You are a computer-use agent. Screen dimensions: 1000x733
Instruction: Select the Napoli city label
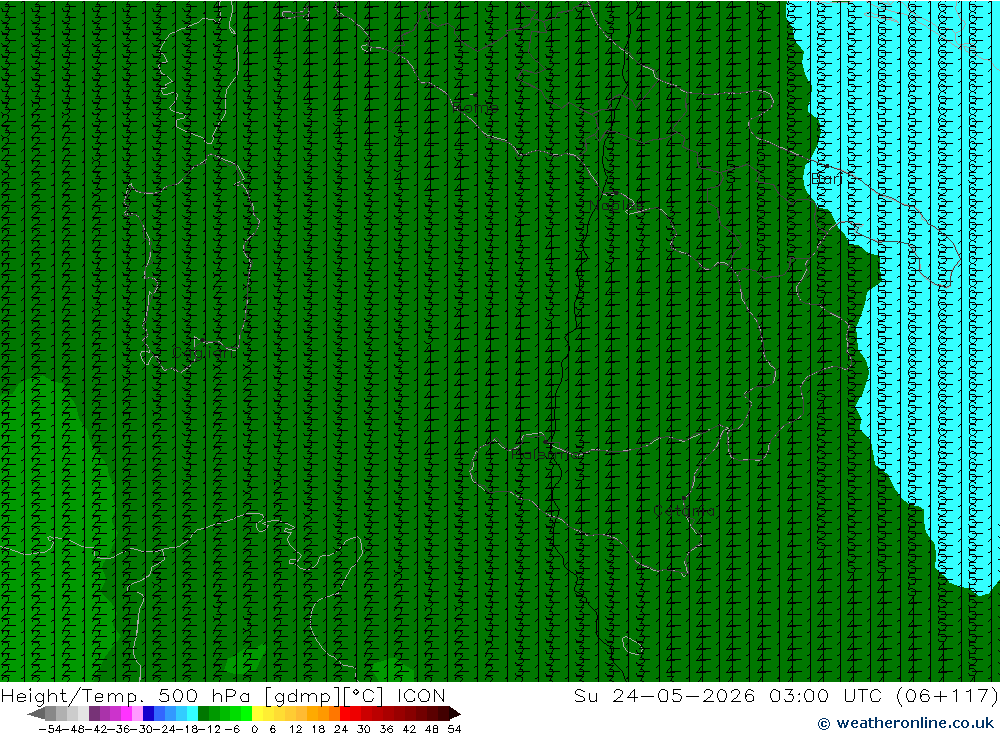tap(613, 205)
